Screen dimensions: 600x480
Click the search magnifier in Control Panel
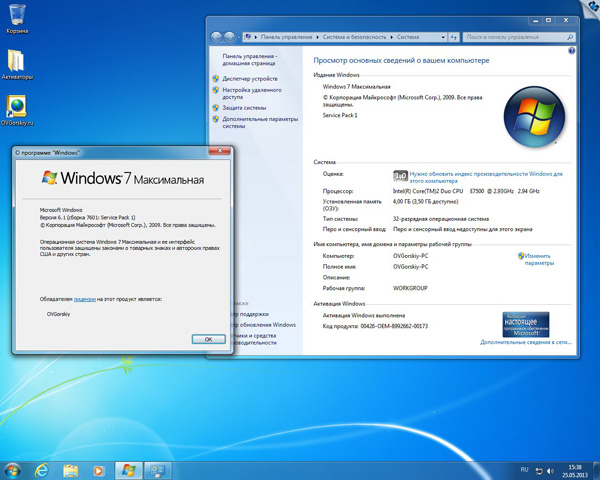pyautogui.click(x=569, y=37)
